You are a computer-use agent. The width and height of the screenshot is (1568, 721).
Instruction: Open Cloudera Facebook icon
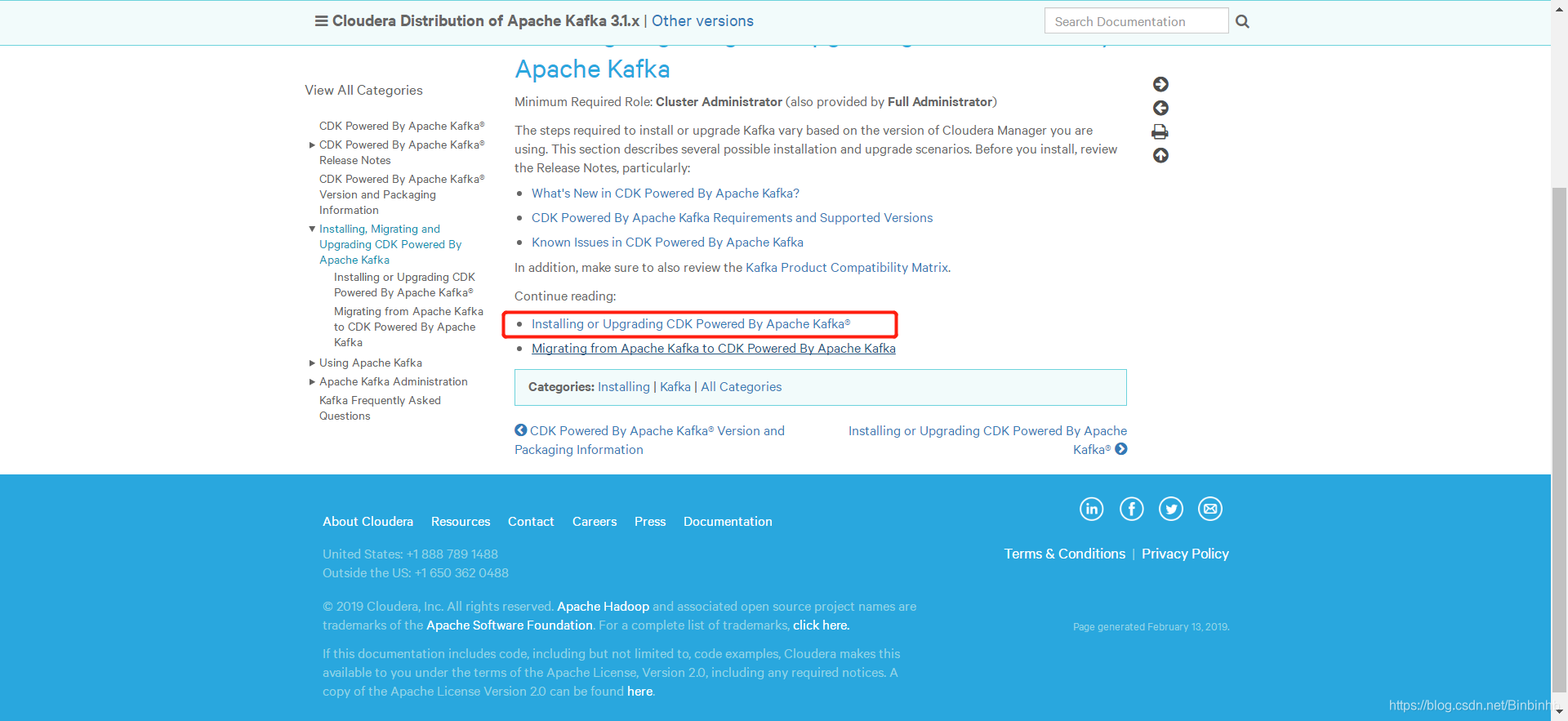click(x=1131, y=509)
